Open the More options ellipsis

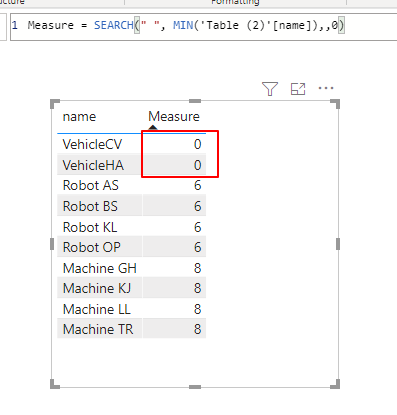[x=326, y=88]
